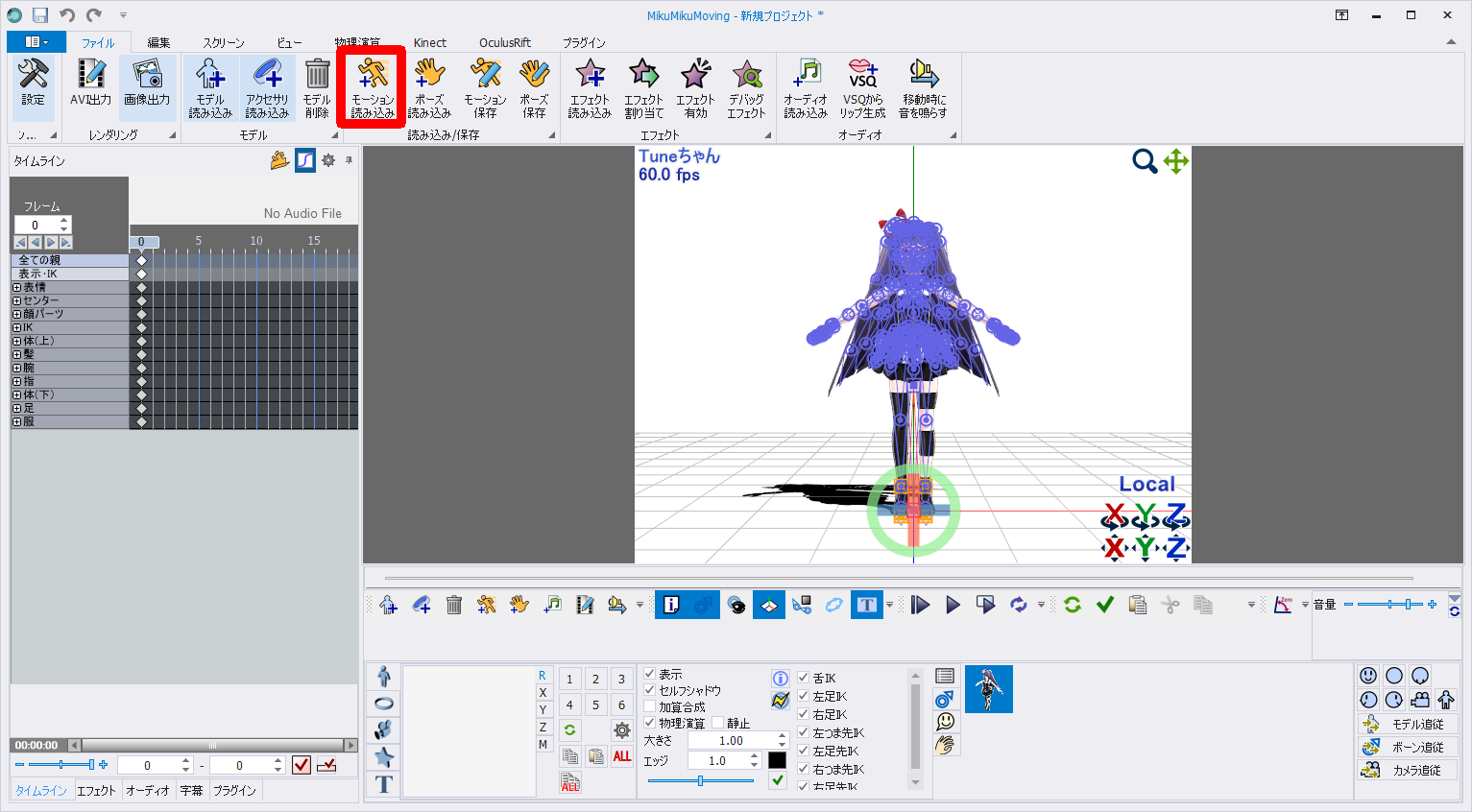Click the frame number input field under フレーム
Viewport: 1472px width, 812px height.
click(x=36, y=225)
